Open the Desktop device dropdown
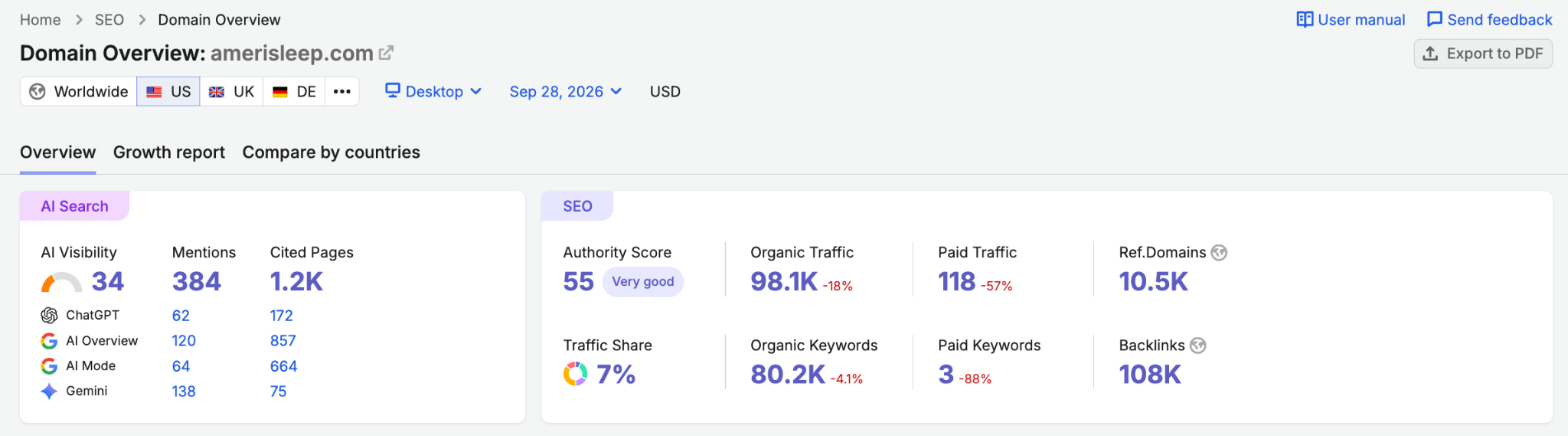1568x436 pixels. [x=433, y=92]
